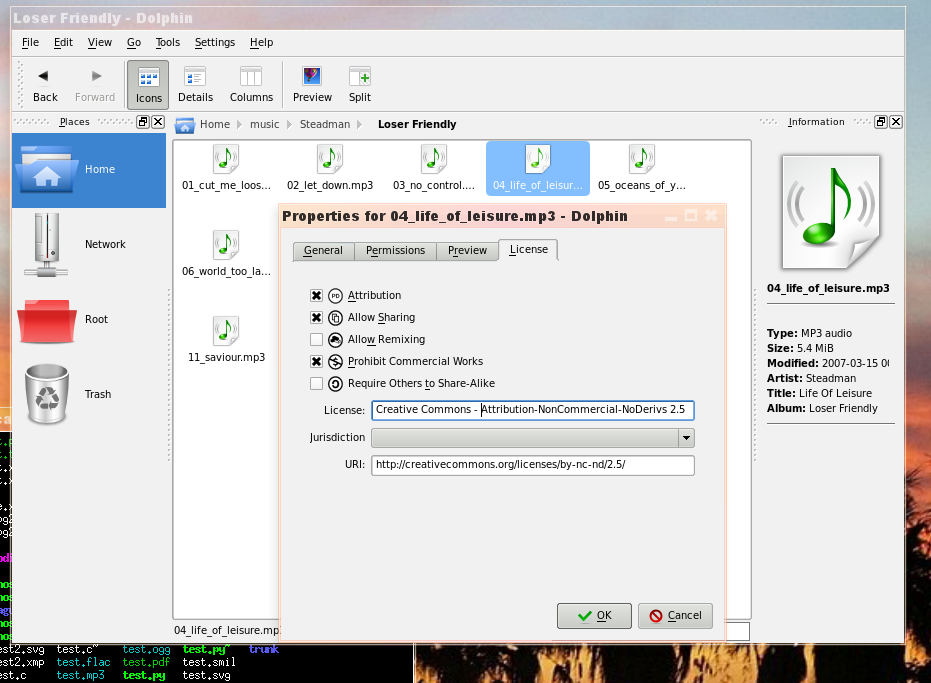
Task: Uncheck the Attribution checkbox
Action: [316, 296]
